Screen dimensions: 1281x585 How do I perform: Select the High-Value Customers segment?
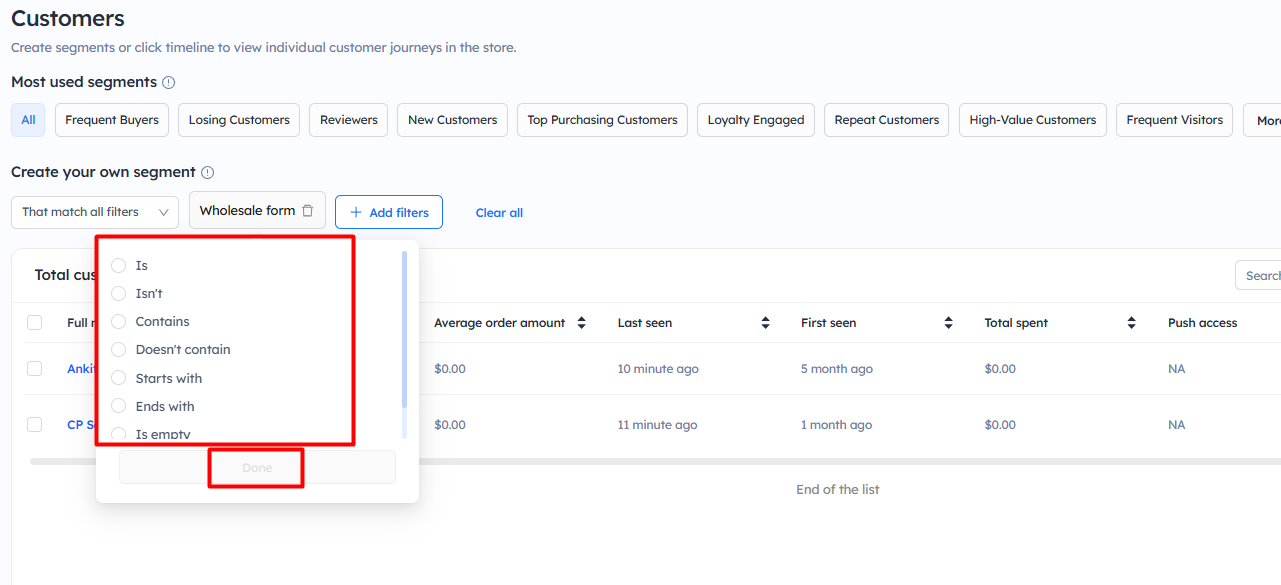1032,120
